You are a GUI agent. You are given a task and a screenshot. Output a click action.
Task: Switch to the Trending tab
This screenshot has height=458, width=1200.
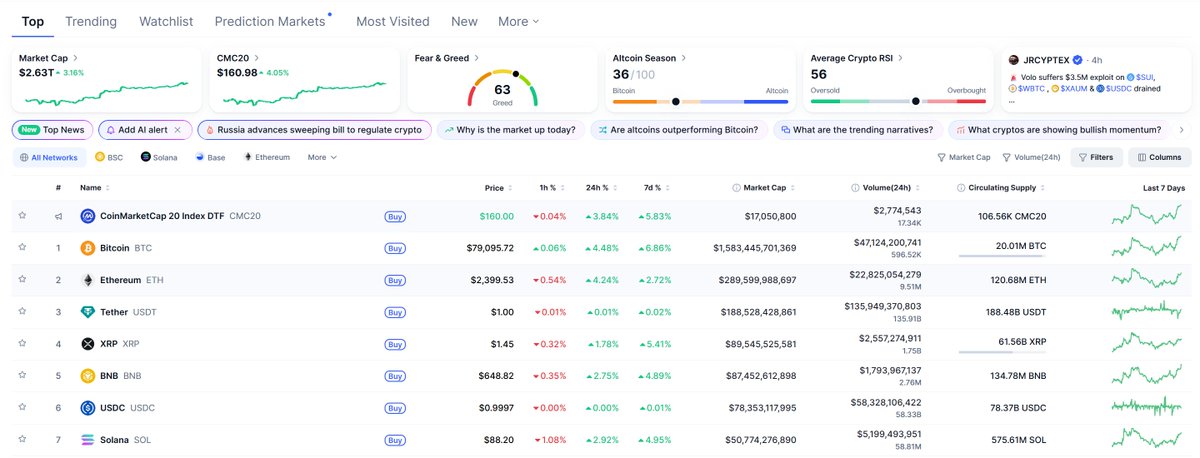91,21
